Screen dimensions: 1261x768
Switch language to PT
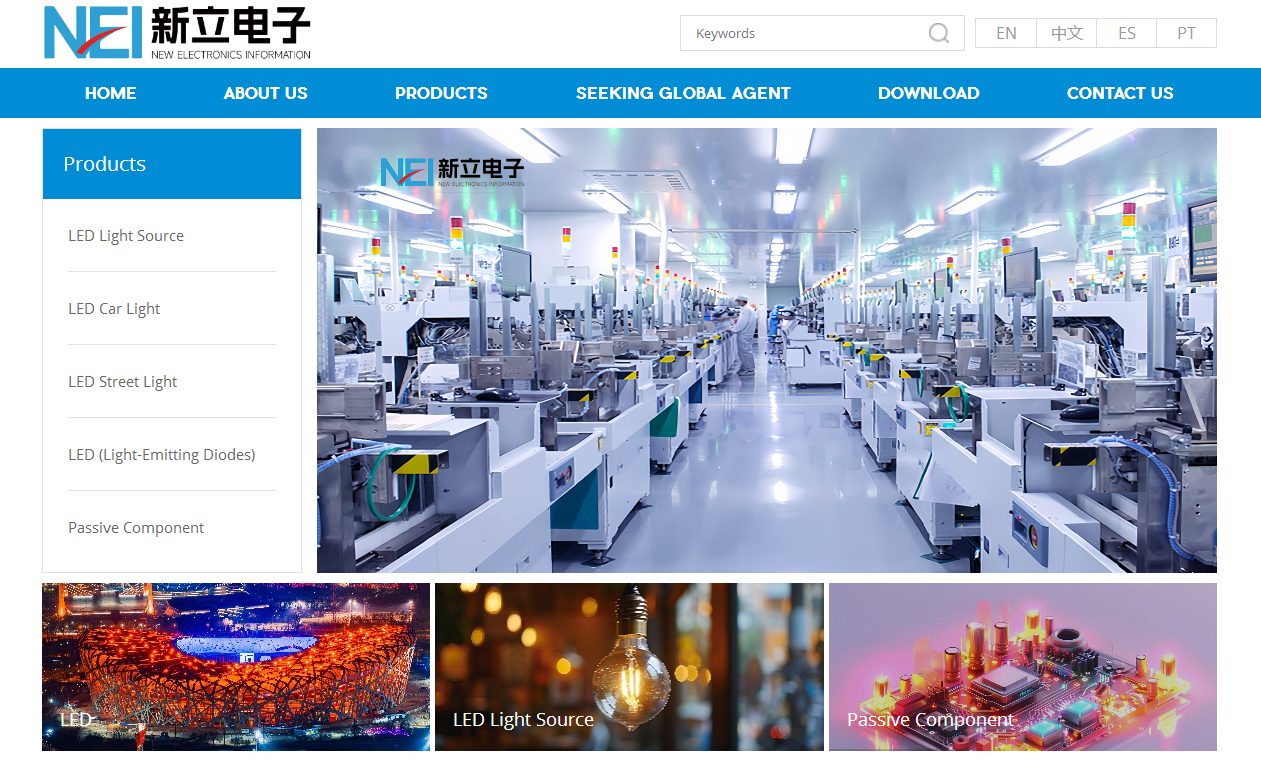[1186, 33]
